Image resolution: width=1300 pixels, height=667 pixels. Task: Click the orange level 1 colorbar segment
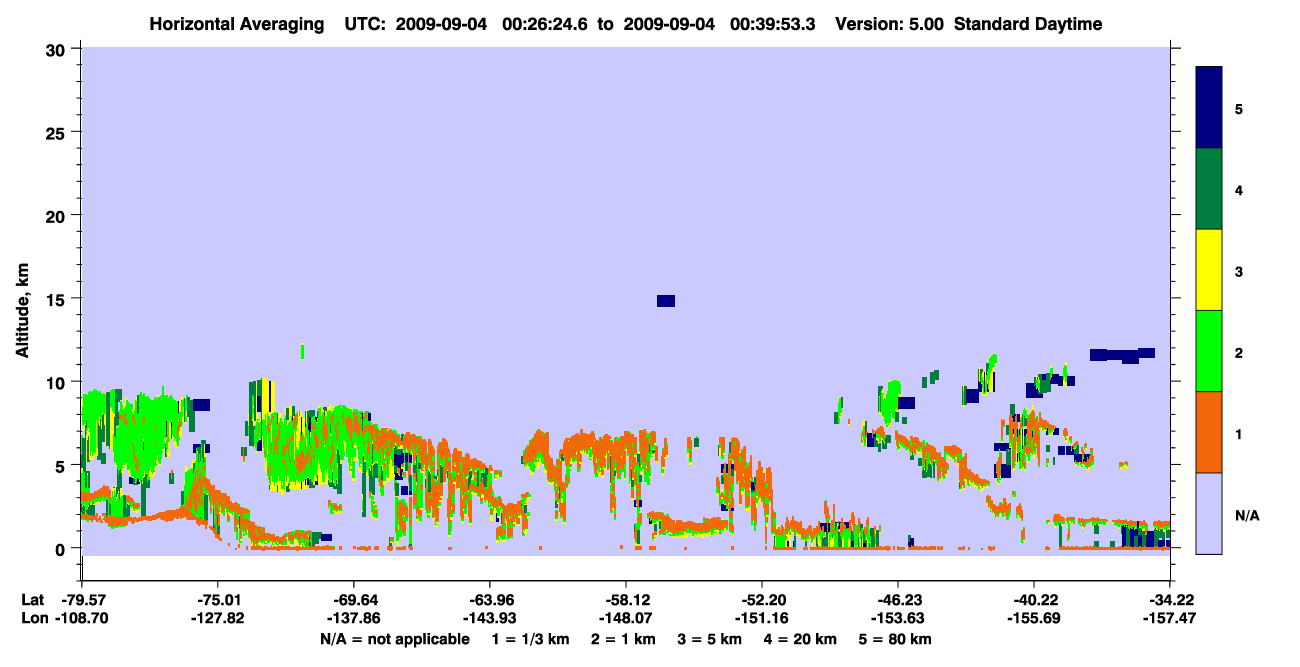(1209, 432)
